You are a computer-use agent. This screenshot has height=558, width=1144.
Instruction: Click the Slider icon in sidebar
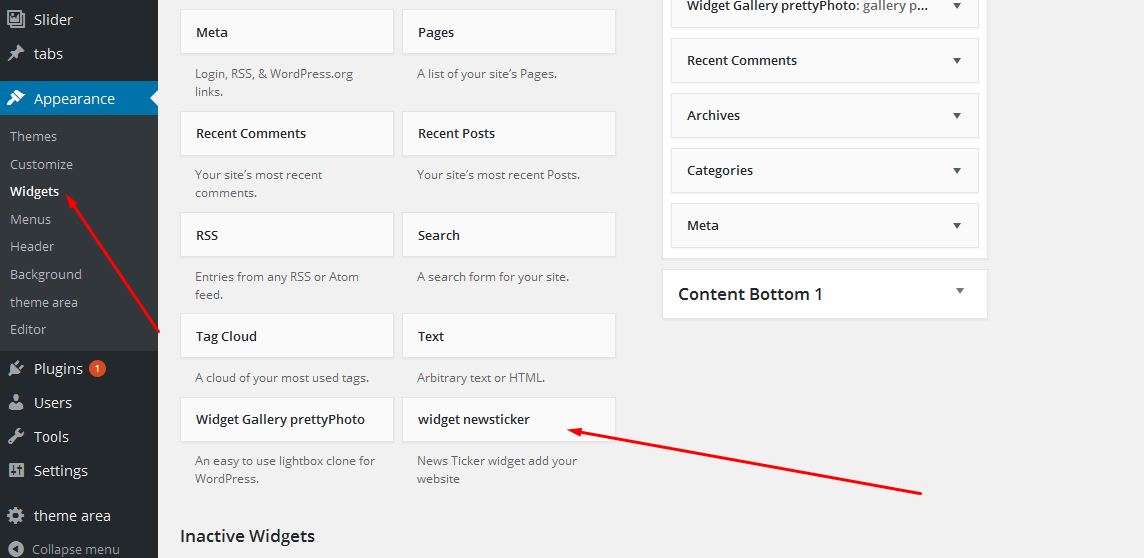(x=16, y=19)
